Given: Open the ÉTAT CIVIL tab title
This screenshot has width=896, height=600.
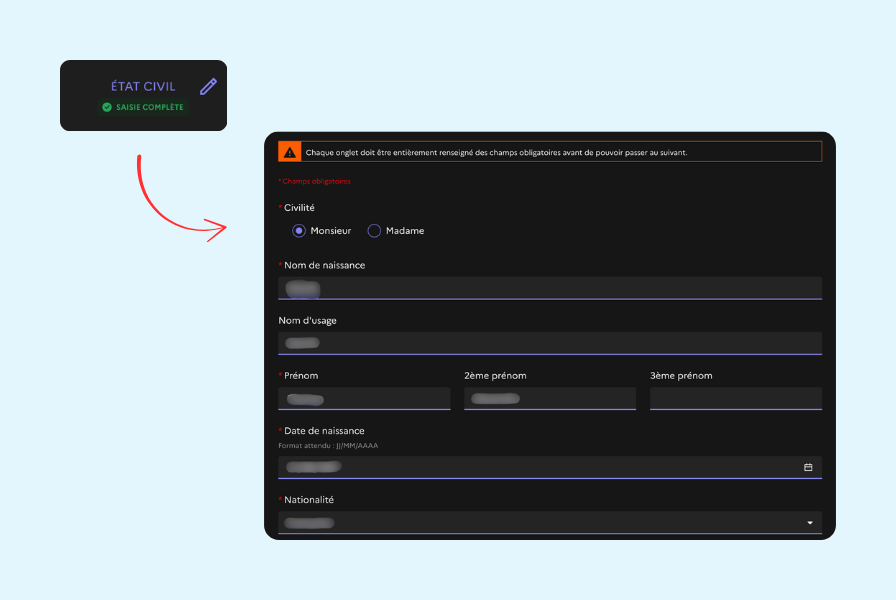Looking at the screenshot, I should coord(143,87).
